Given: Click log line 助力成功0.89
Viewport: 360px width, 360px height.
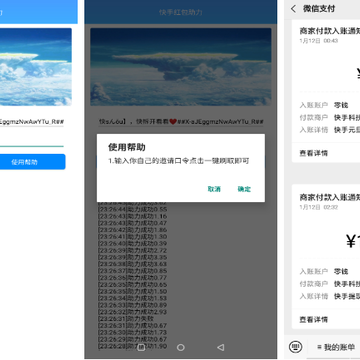Looking at the screenshot, I should click(132, 305).
